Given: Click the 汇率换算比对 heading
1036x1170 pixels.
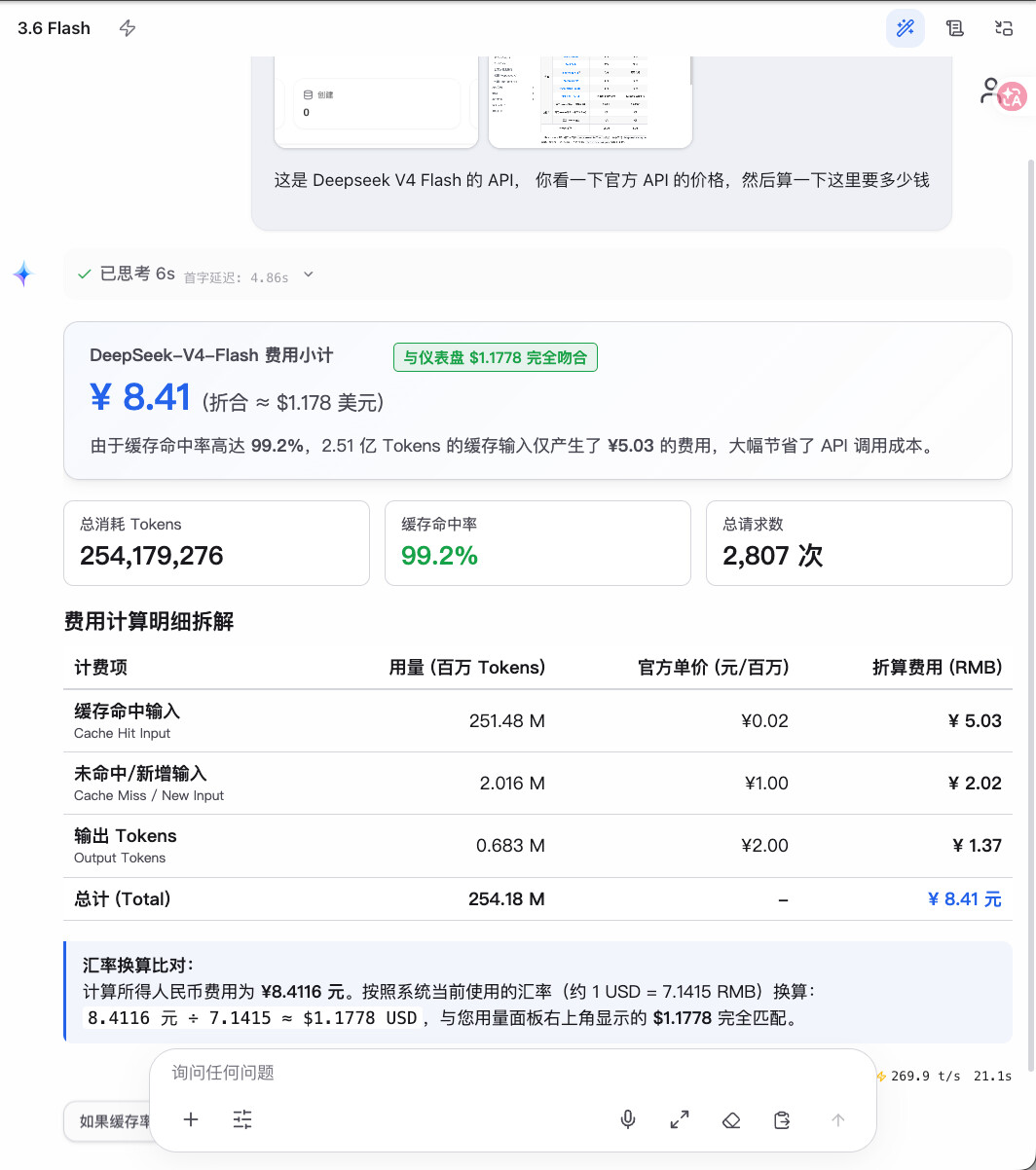Looking at the screenshot, I should pos(138,966).
